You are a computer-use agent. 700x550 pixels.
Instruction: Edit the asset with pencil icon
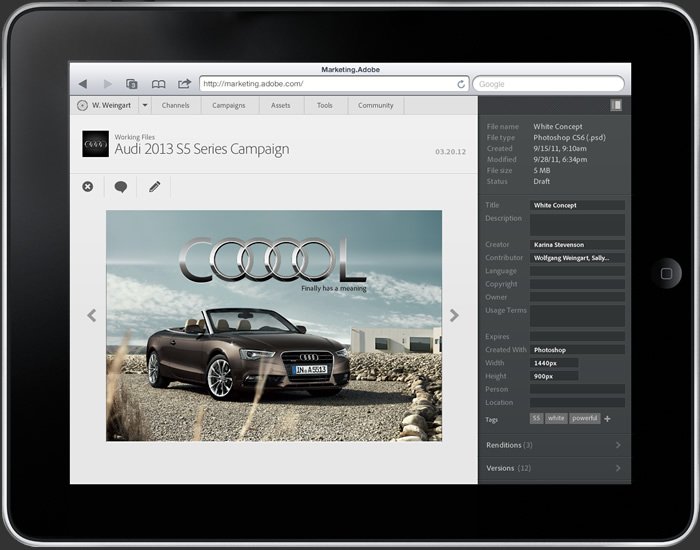click(154, 187)
